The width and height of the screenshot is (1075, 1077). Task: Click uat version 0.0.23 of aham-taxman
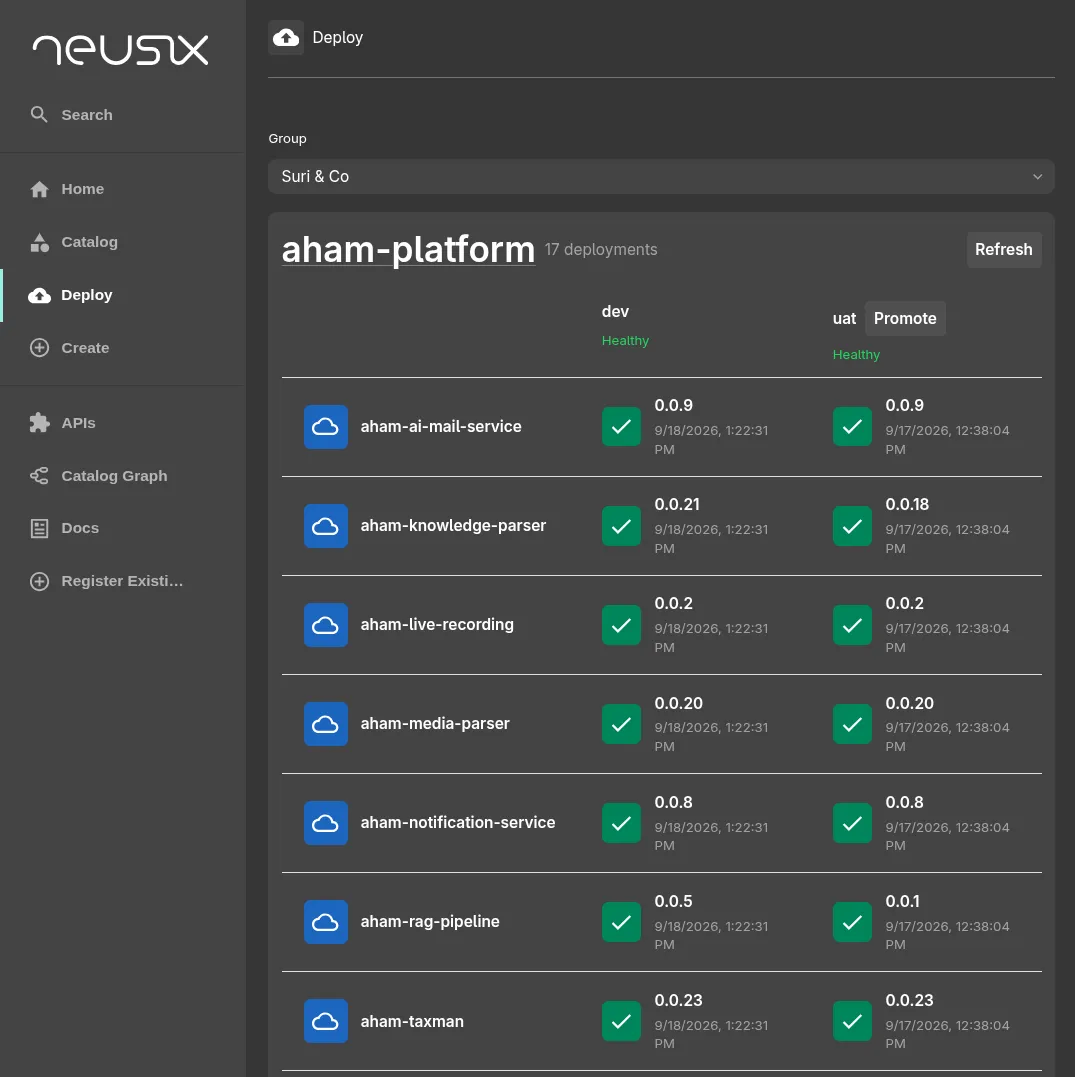pos(909,1000)
